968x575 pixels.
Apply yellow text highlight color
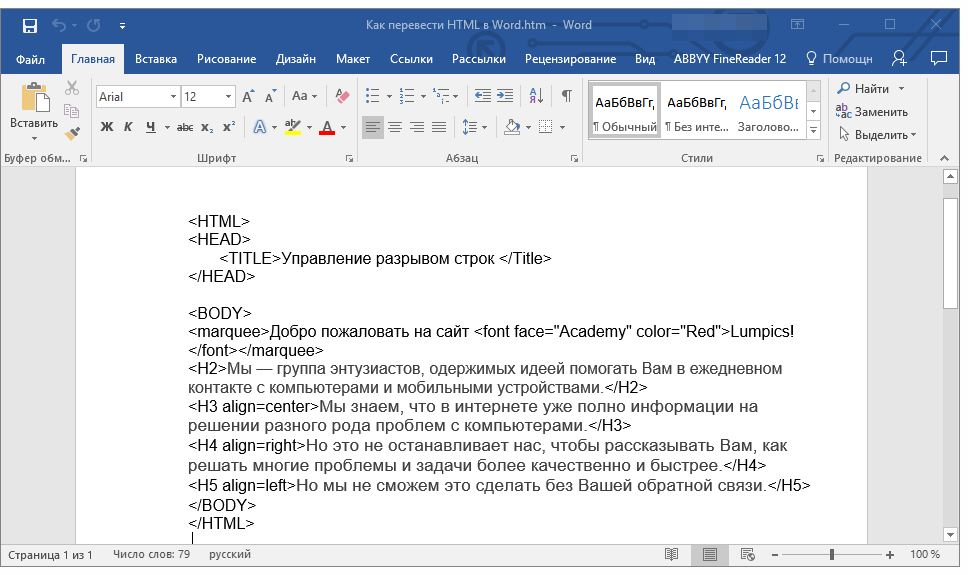pos(293,127)
